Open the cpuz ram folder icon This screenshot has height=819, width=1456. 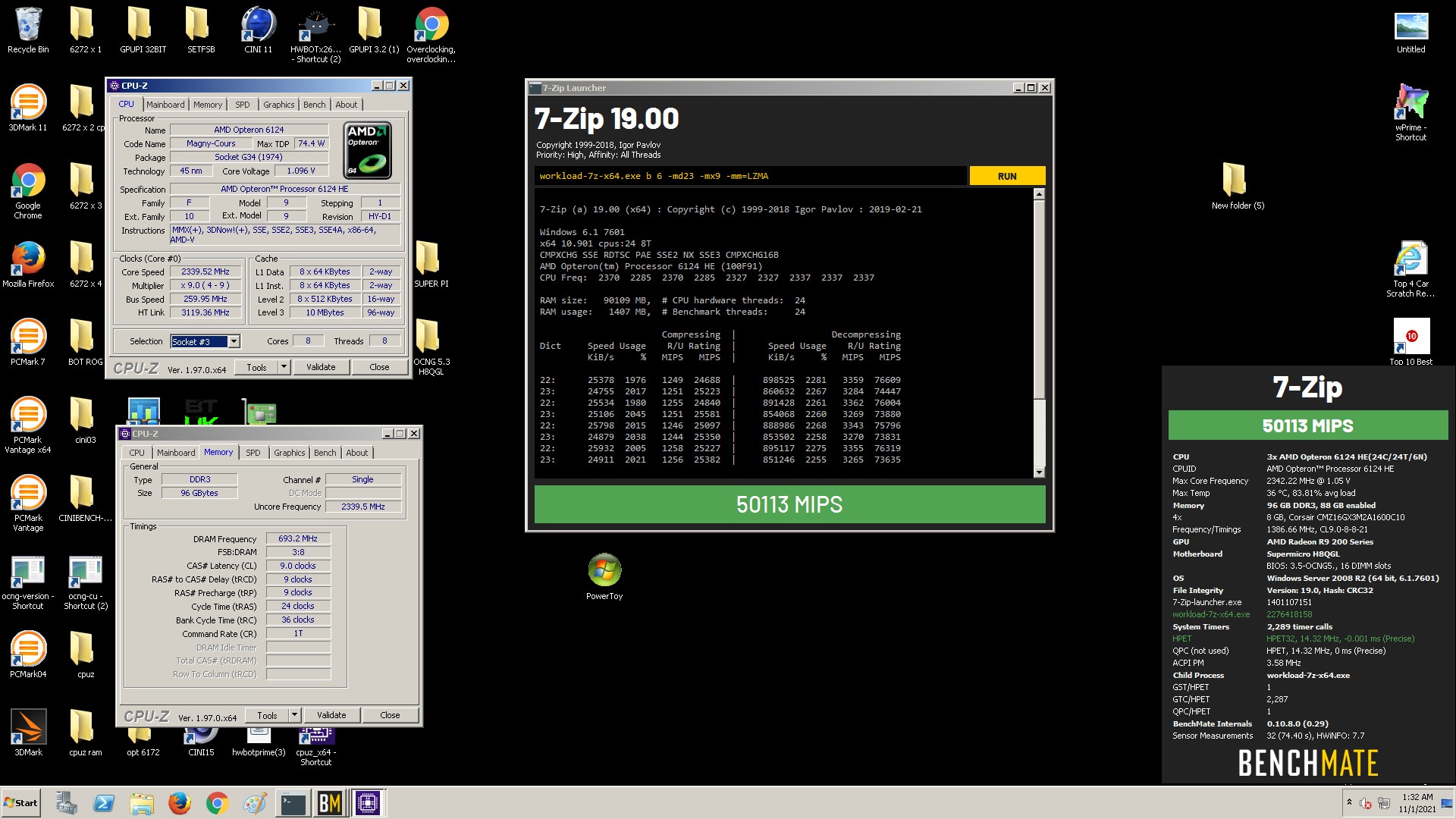pyautogui.click(x=85, y=733)
